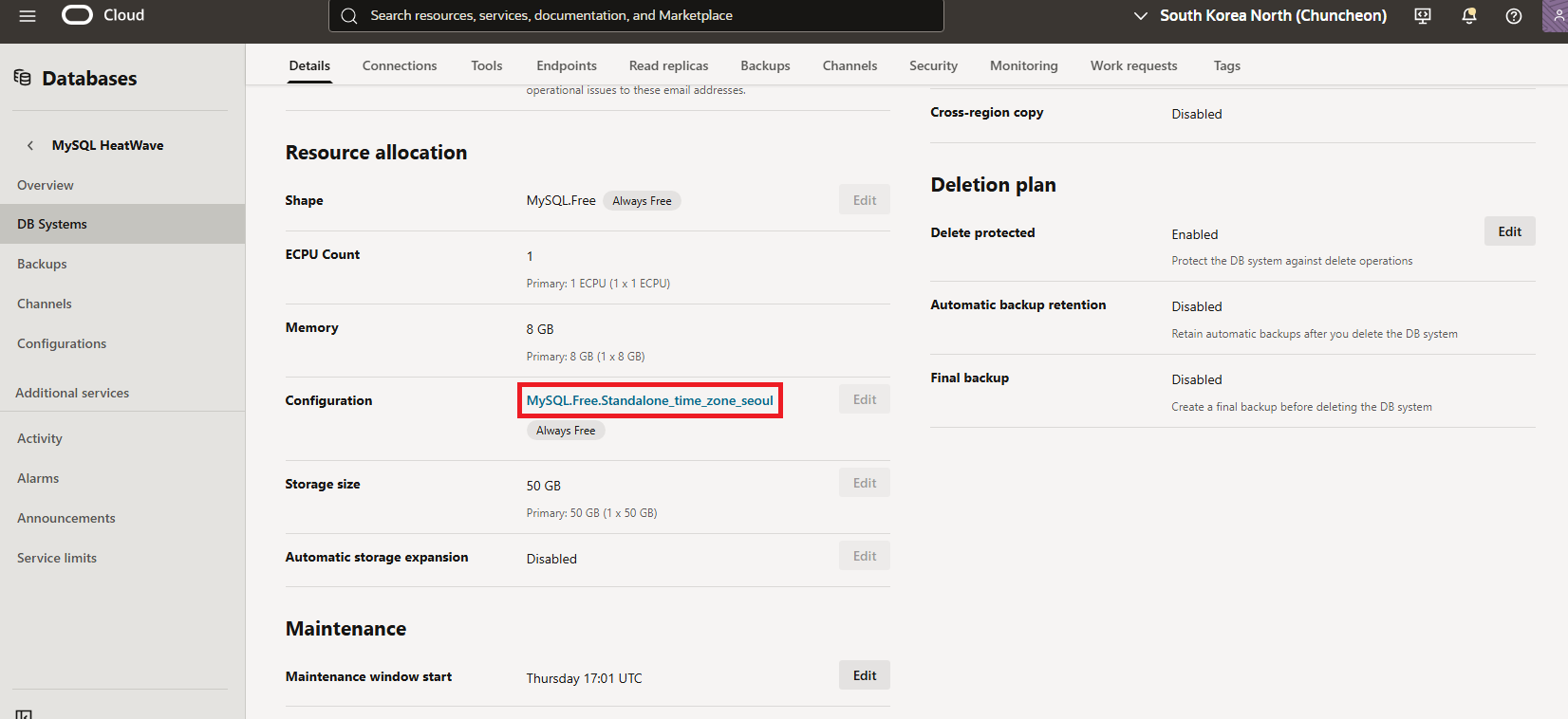1568x719 pixels.
Task: Open the Cloud Shell developer tools icon
Action: (x=1423, y=16)
